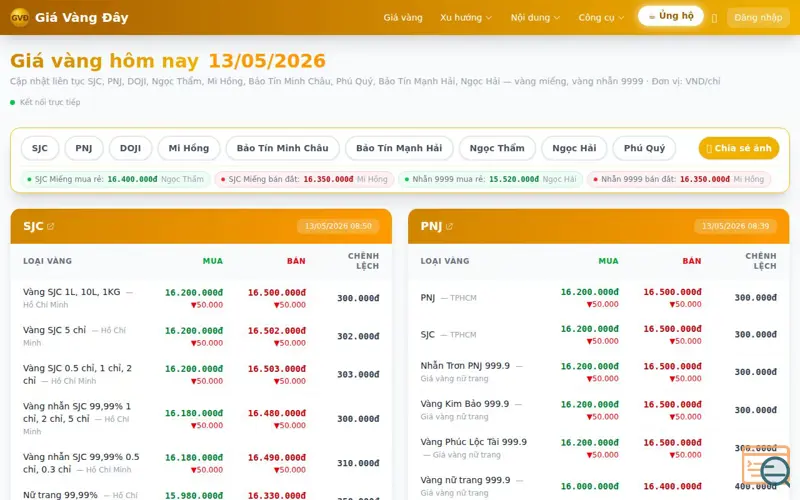Click the Kết nối trực tiếp status indicator
Image resolution: width=800 pixels, height=500 pixels.
45,102
